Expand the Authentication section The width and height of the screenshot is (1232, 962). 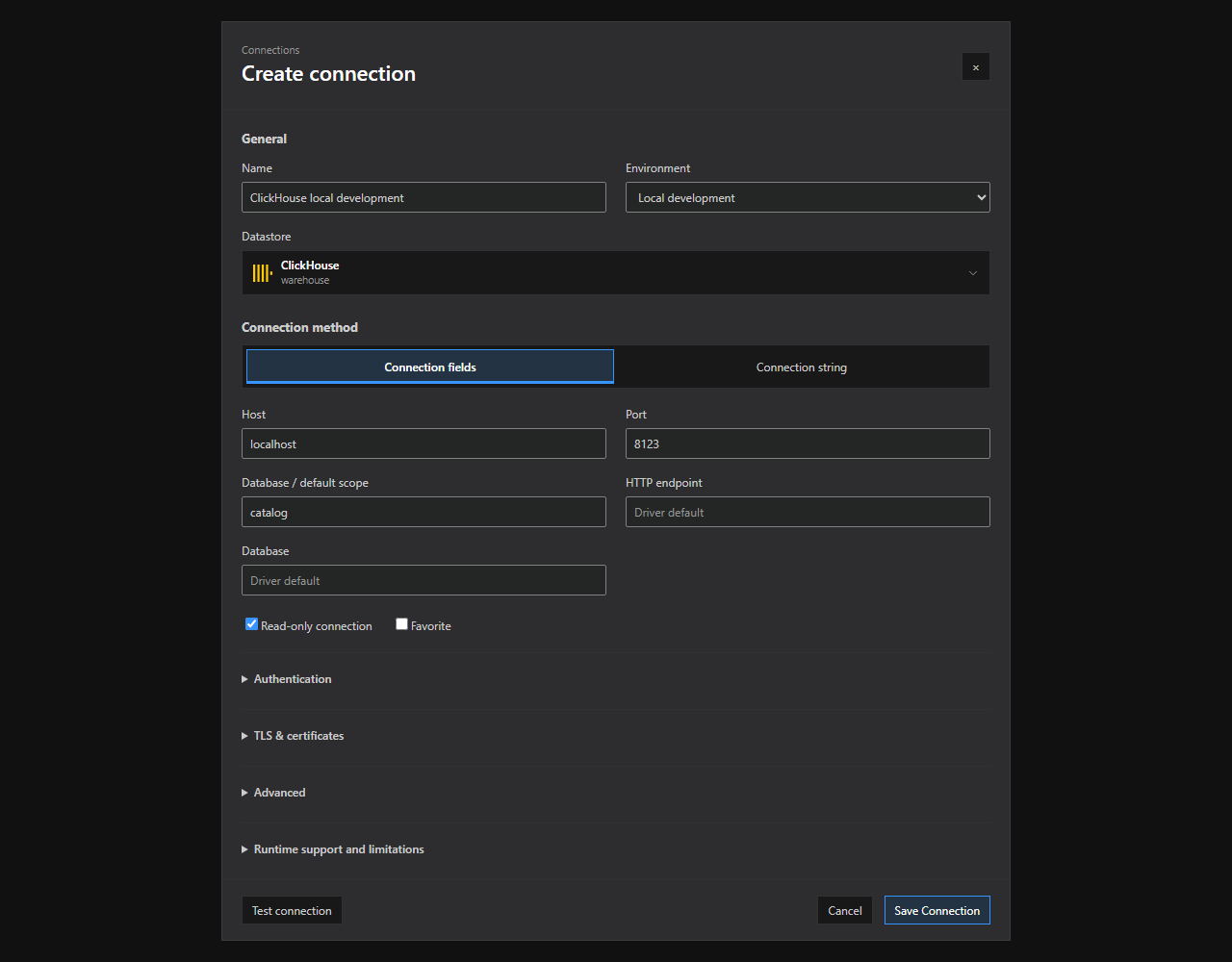(x=287, y=679)
